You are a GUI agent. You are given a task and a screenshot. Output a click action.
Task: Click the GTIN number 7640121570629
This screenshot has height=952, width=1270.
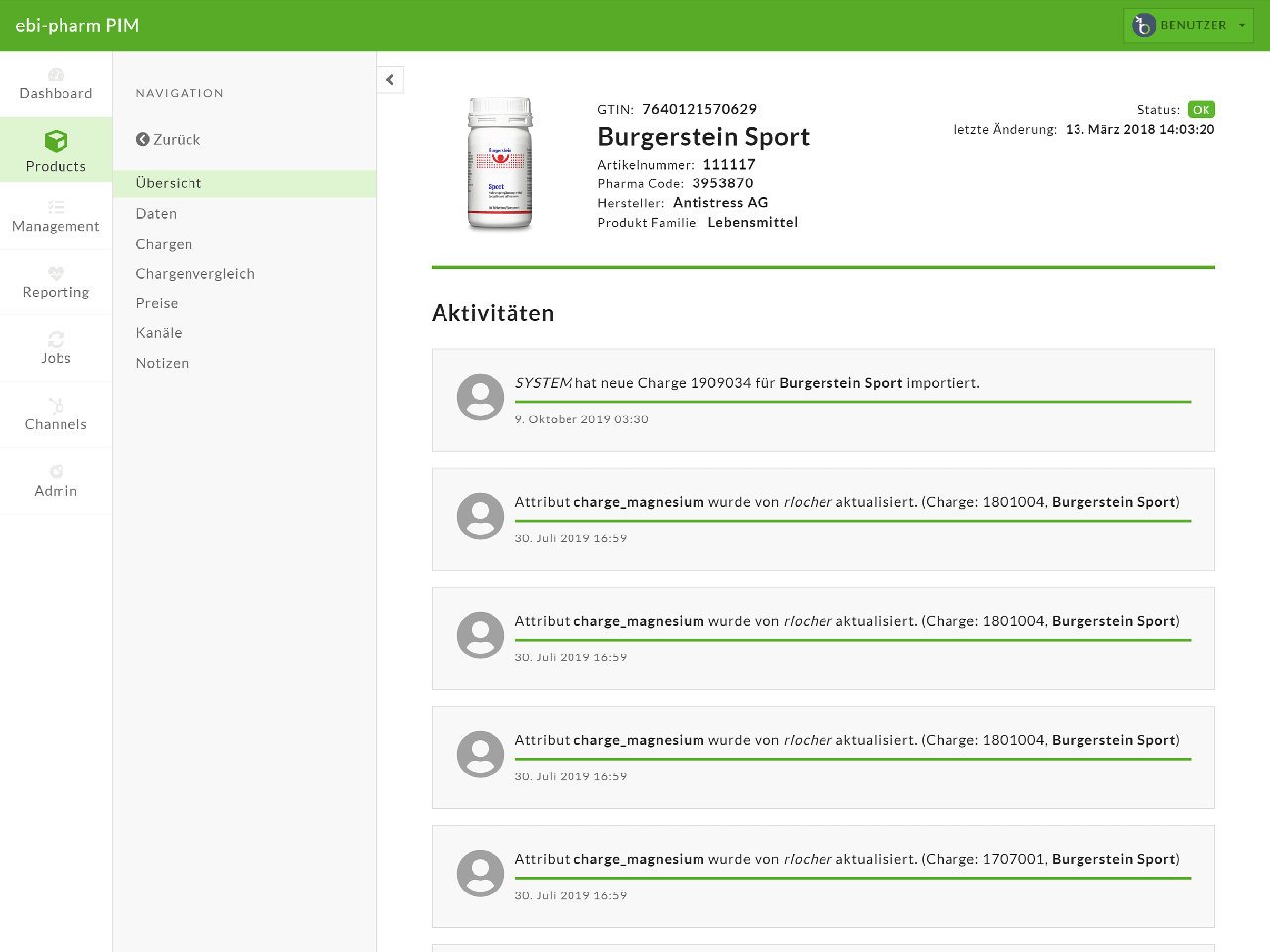pos(699,109)
